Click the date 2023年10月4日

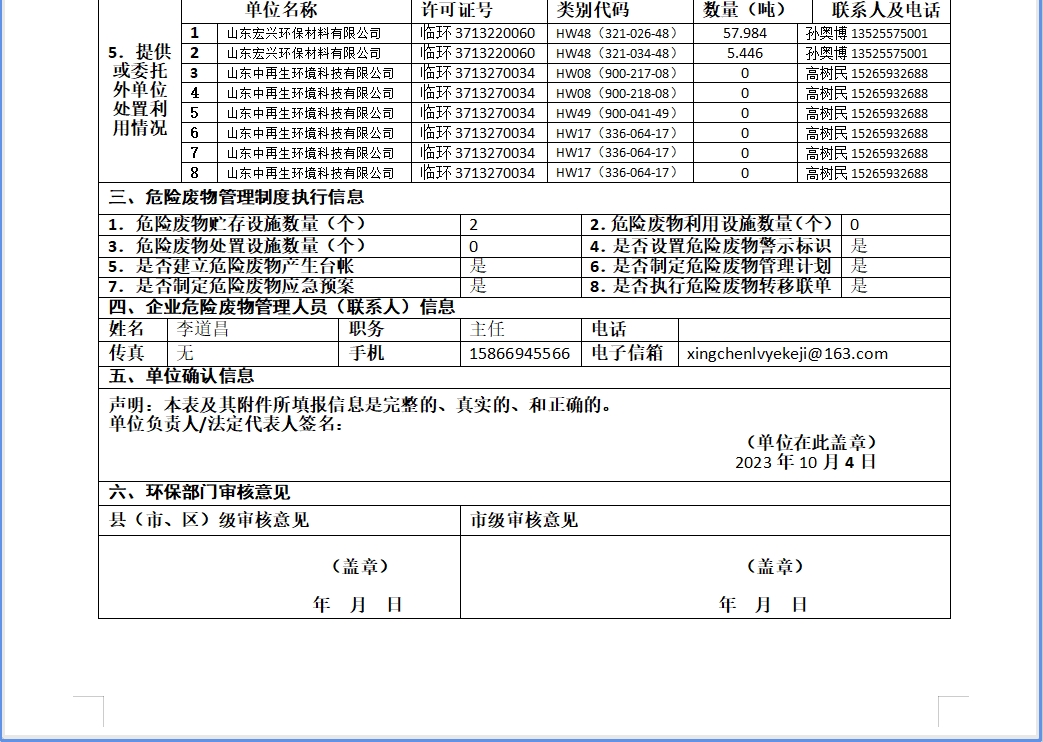point(805,462)
